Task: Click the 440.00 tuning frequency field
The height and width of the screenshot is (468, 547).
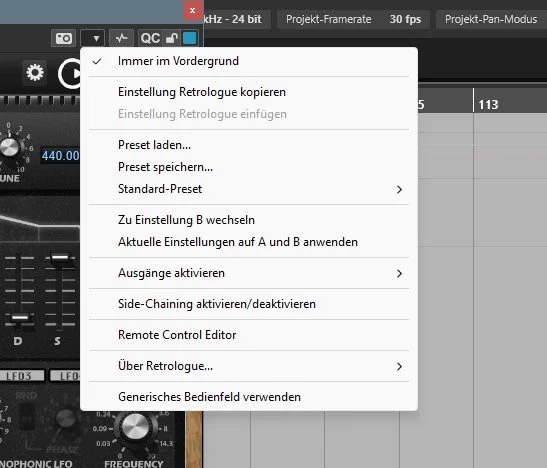Action: (x=60, y=156)
